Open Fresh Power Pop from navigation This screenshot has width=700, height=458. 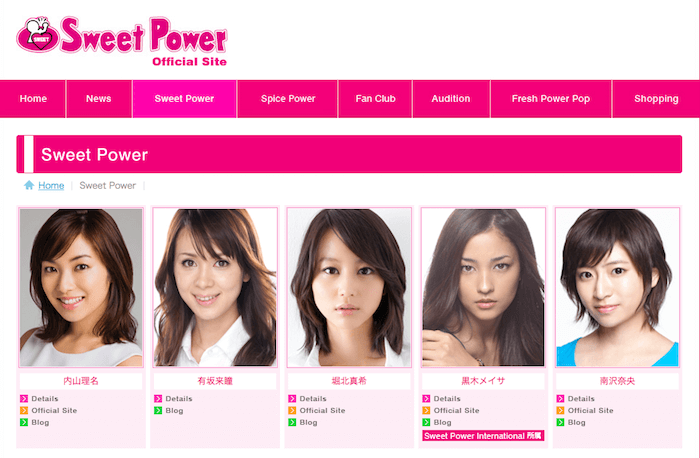click(x=551, y=99)
